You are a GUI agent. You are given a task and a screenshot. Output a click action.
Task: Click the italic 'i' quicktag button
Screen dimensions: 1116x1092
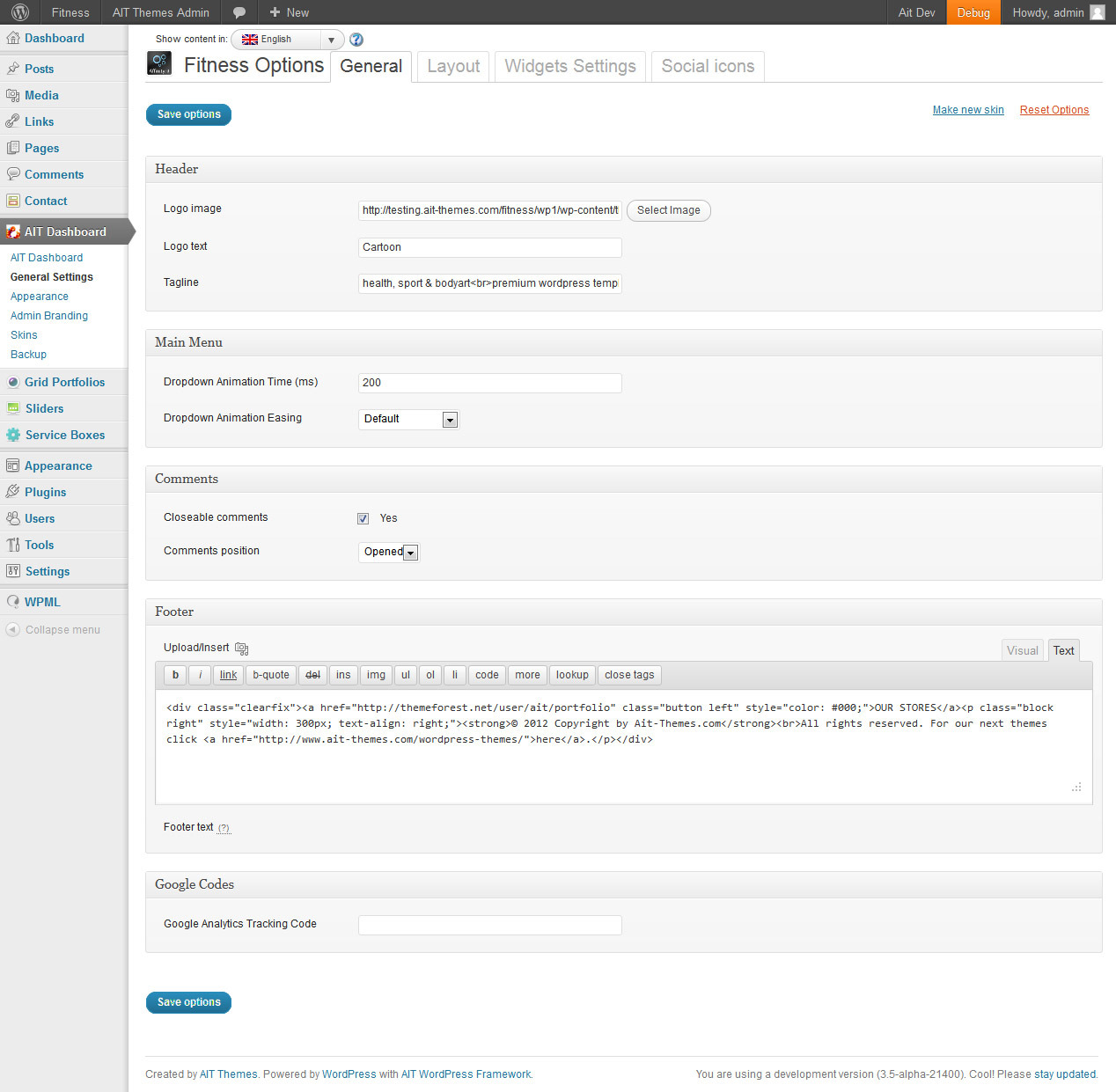(200, 675)
